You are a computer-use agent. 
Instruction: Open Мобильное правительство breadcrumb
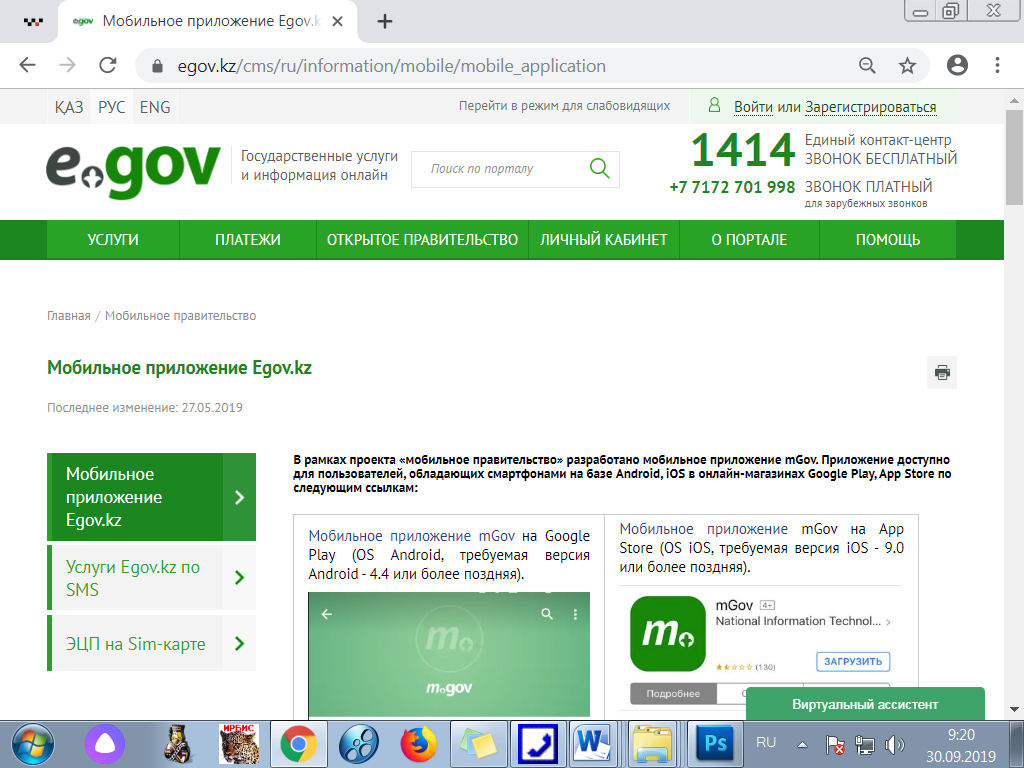(x=180, y=315)
